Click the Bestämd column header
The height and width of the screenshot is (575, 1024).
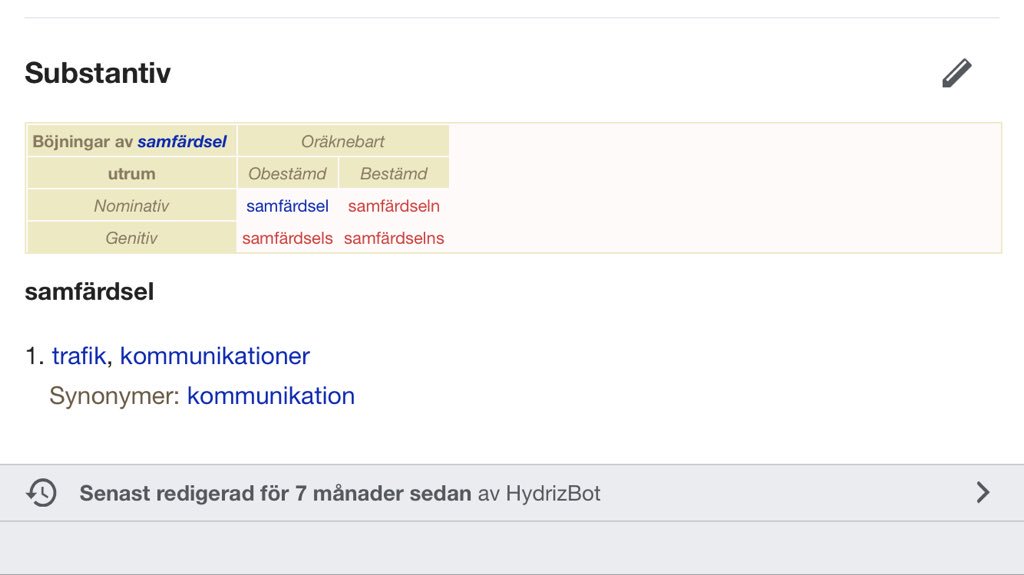(394, 173)
